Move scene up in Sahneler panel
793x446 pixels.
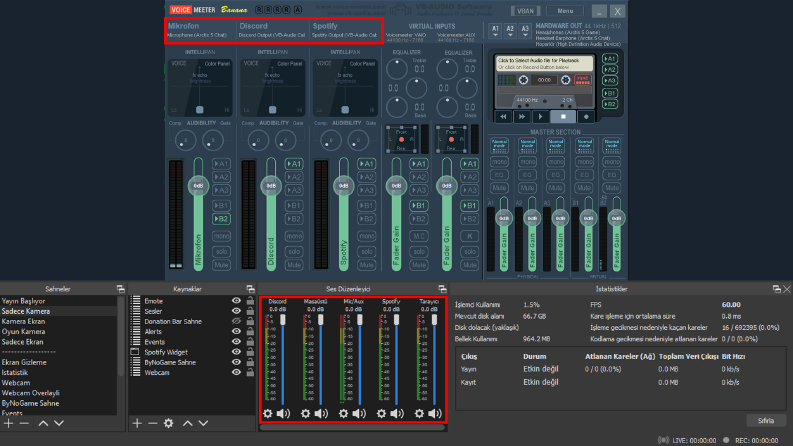tap(43, 423)
